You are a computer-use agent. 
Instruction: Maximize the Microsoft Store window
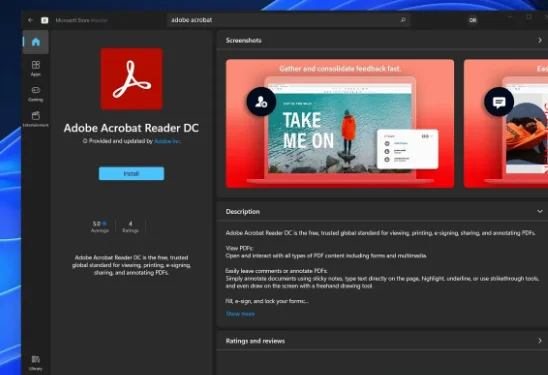pos(529,17)
